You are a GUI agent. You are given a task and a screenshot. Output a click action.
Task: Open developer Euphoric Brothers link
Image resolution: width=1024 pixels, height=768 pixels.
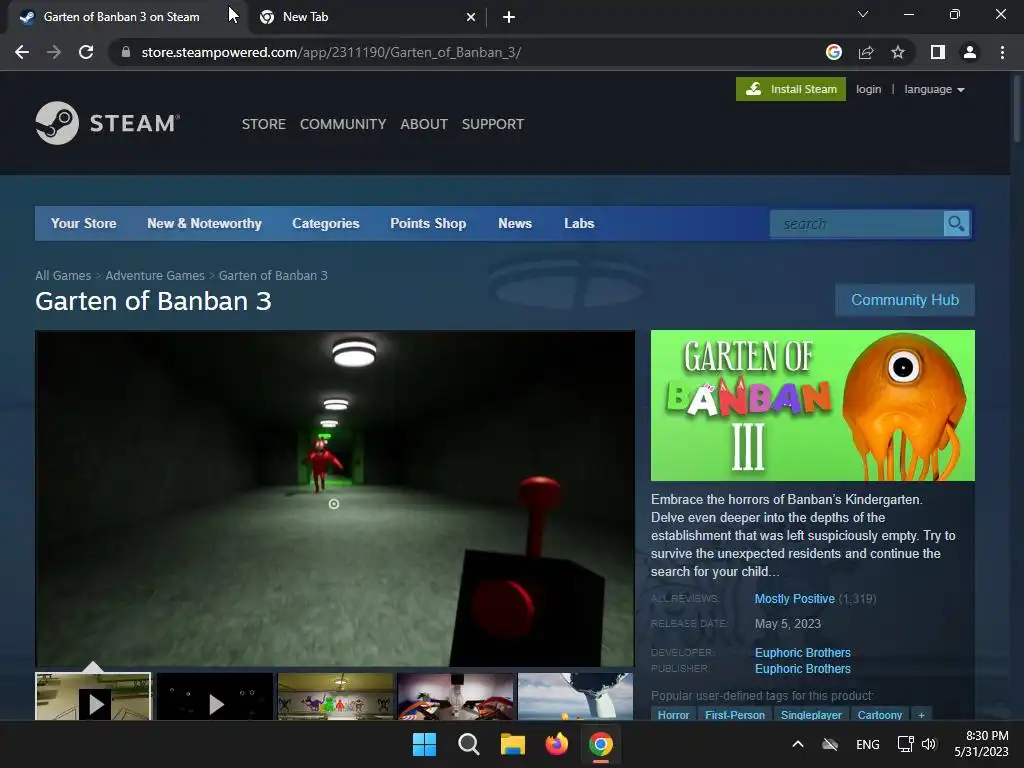[x=803, y=652]
